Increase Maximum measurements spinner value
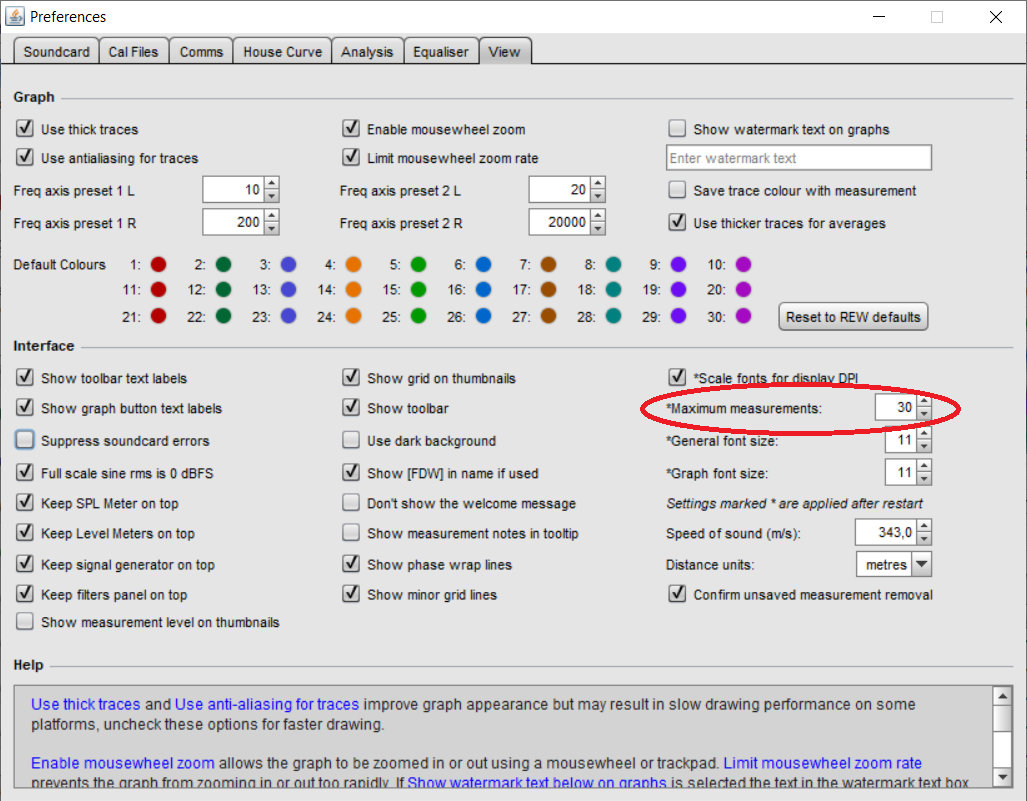1027x801 pixels. (x=924, y=402)
